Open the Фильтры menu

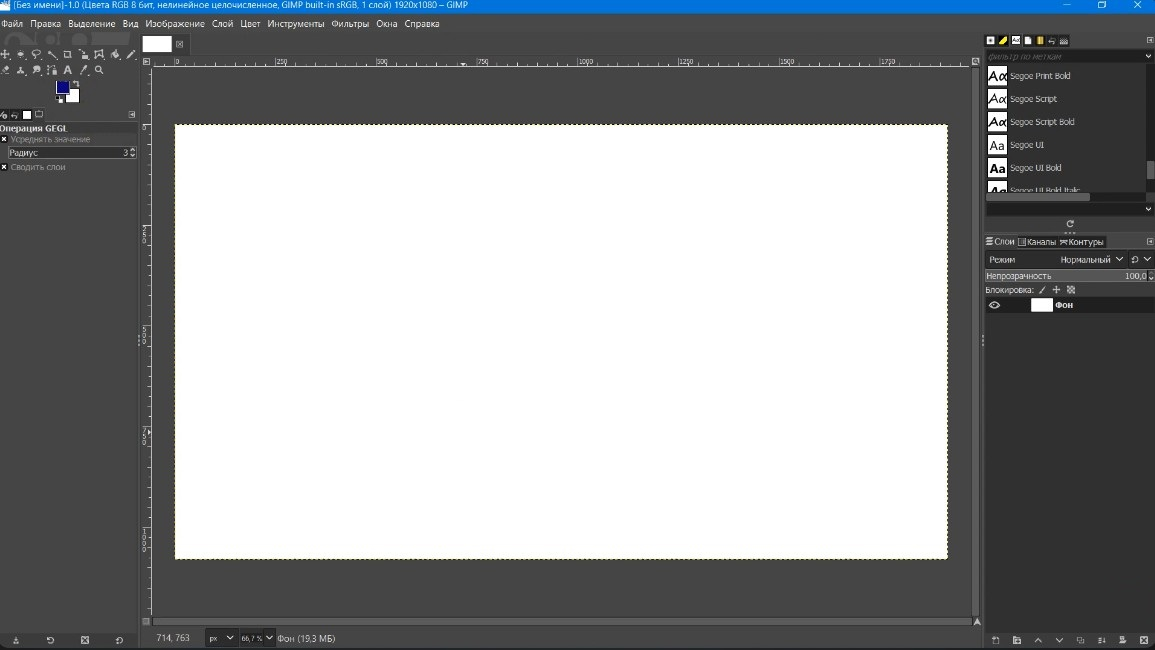(350, 24)
